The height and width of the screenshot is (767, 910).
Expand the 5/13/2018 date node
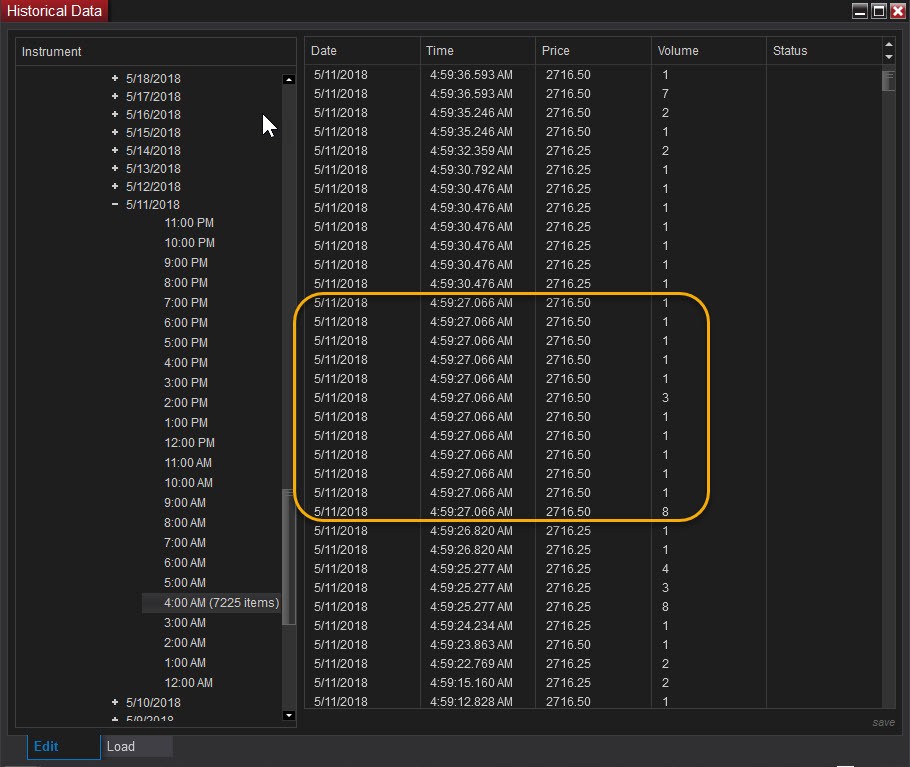pos(115,168)
